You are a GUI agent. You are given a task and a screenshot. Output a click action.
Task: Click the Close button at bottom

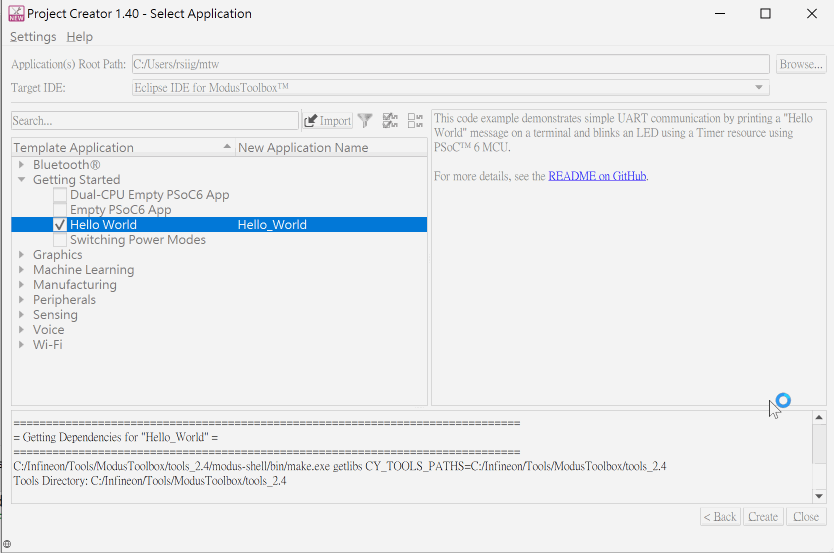coord(806,516)
